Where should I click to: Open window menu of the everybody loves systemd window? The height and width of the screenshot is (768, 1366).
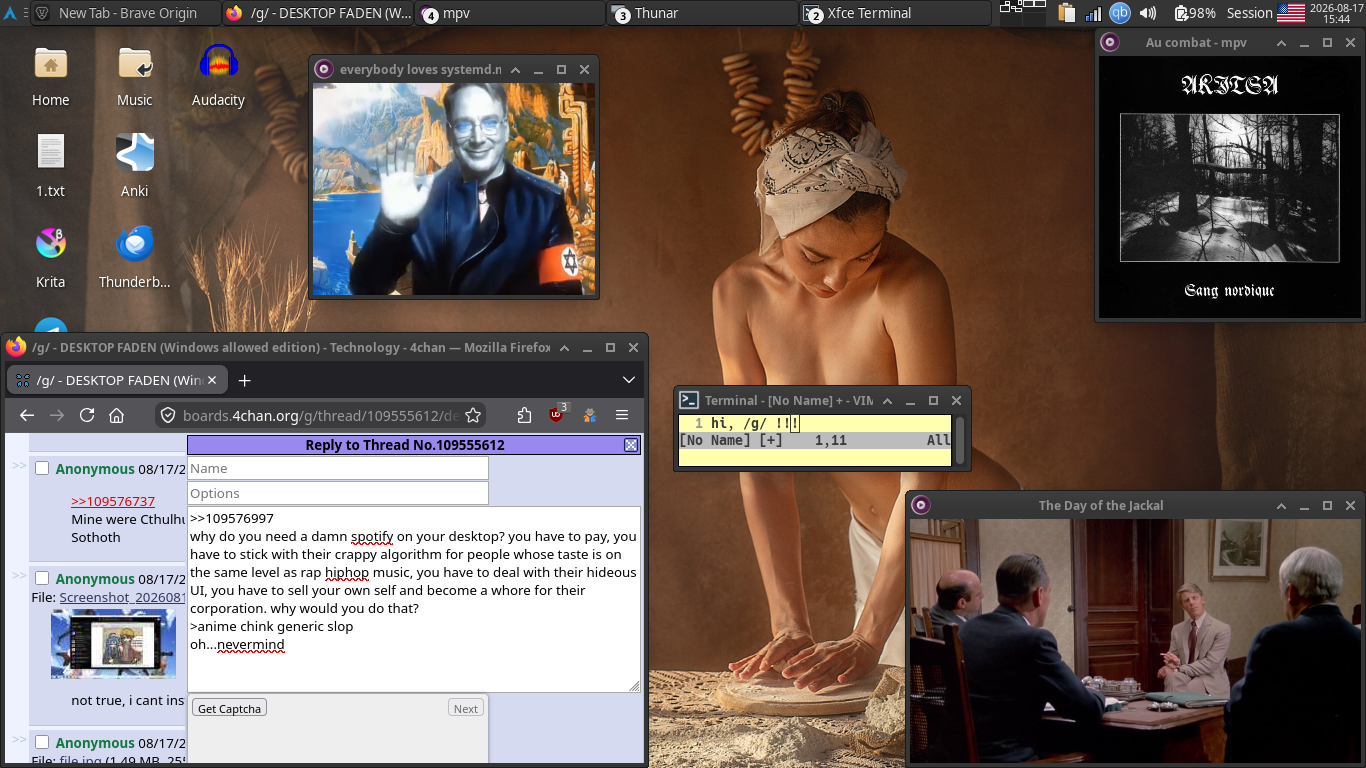323,69
